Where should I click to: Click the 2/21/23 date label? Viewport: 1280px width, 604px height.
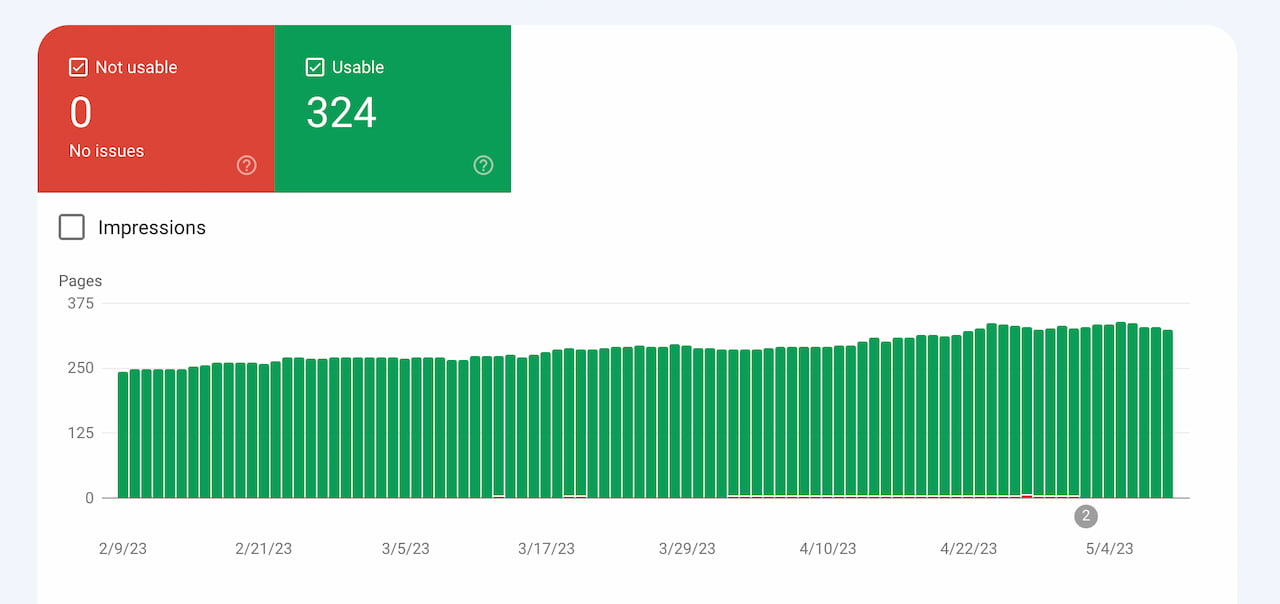pos(264,548)
